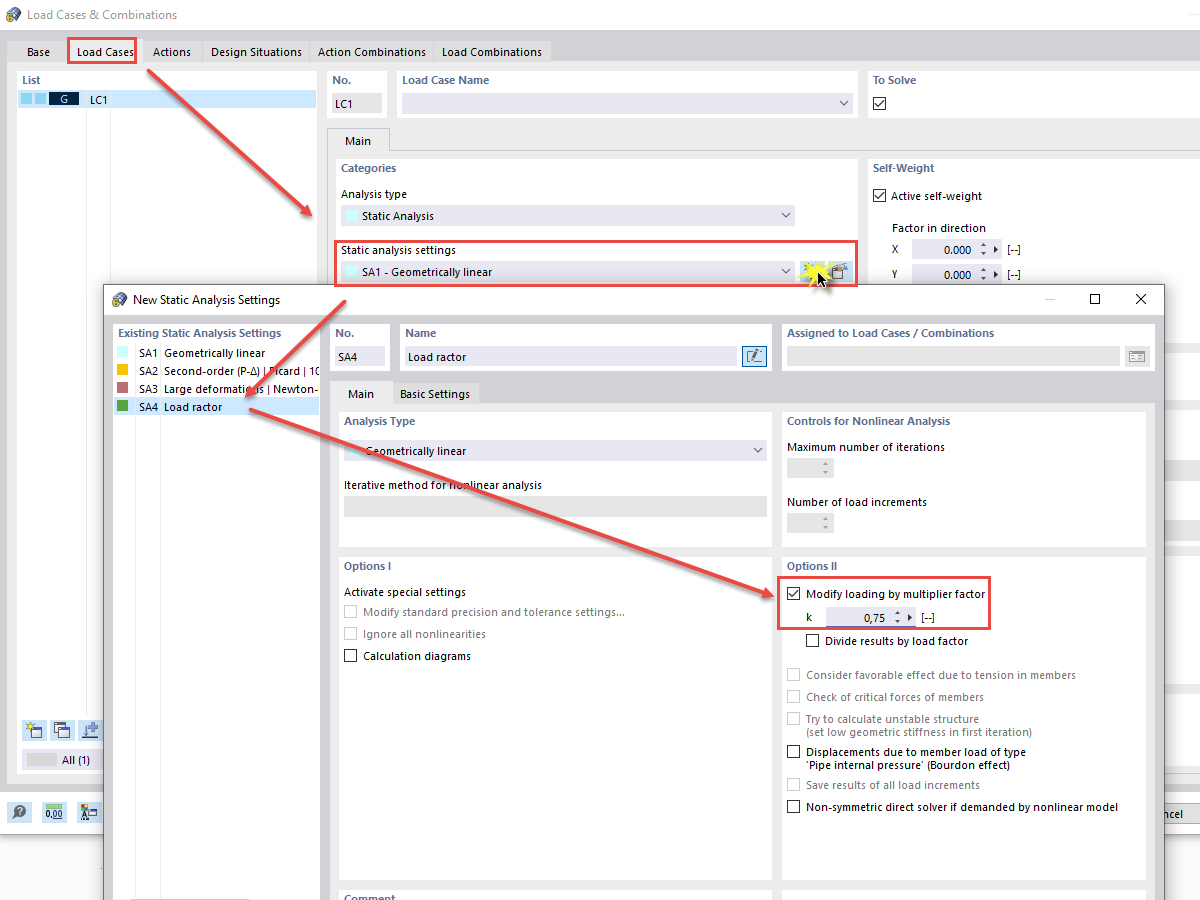
Task: Click the X factor spinner arrows
Action: point(983,250)
